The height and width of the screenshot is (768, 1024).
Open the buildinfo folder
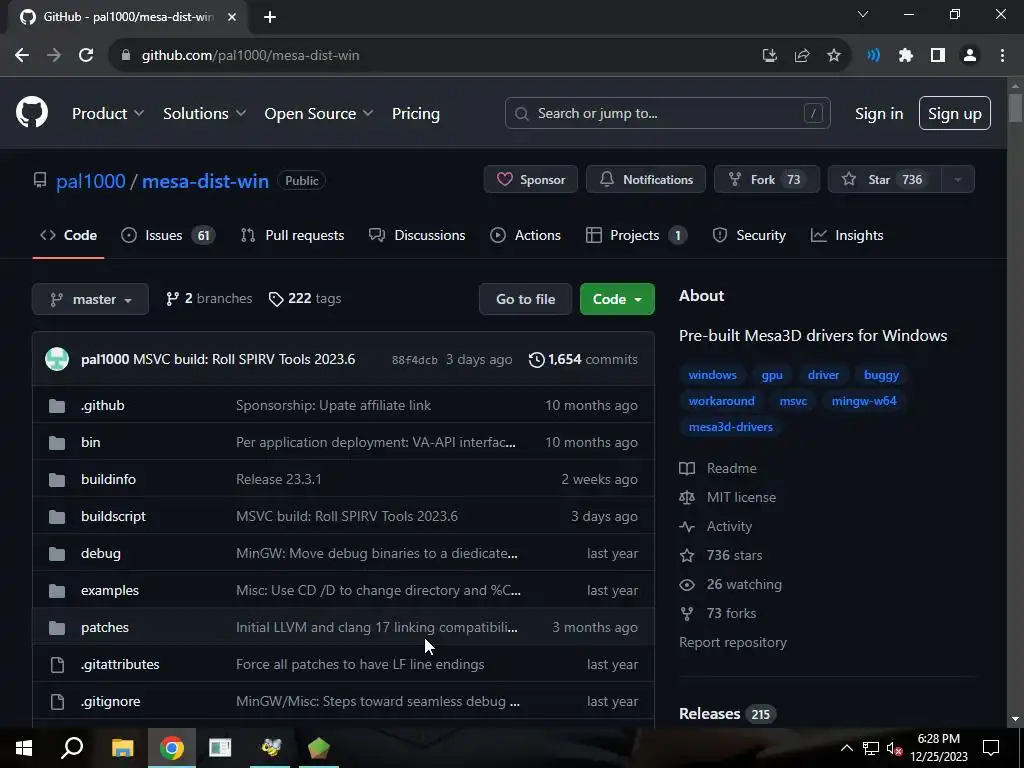[108, 479]
